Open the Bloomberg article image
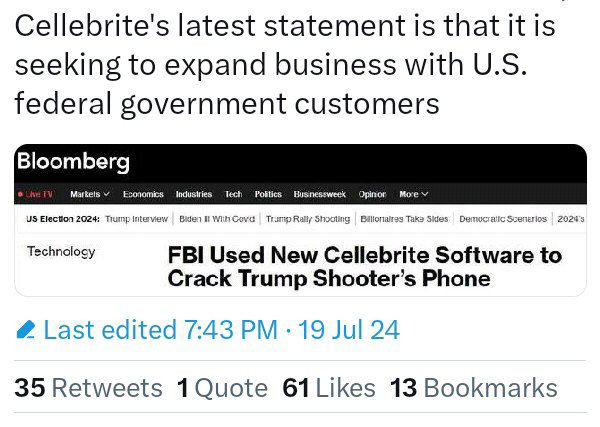The width and height of the screenshot is (600, 427). coord(300,220)
